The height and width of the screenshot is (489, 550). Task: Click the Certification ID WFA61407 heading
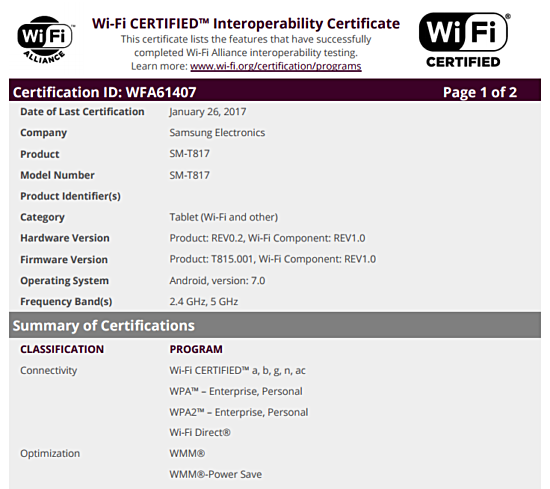(x=105, y=92)
